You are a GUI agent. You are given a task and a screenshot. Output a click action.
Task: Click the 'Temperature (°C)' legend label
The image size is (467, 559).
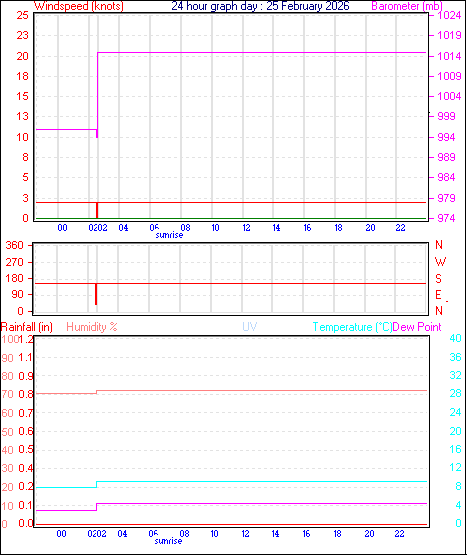click(x=352, y=327)
